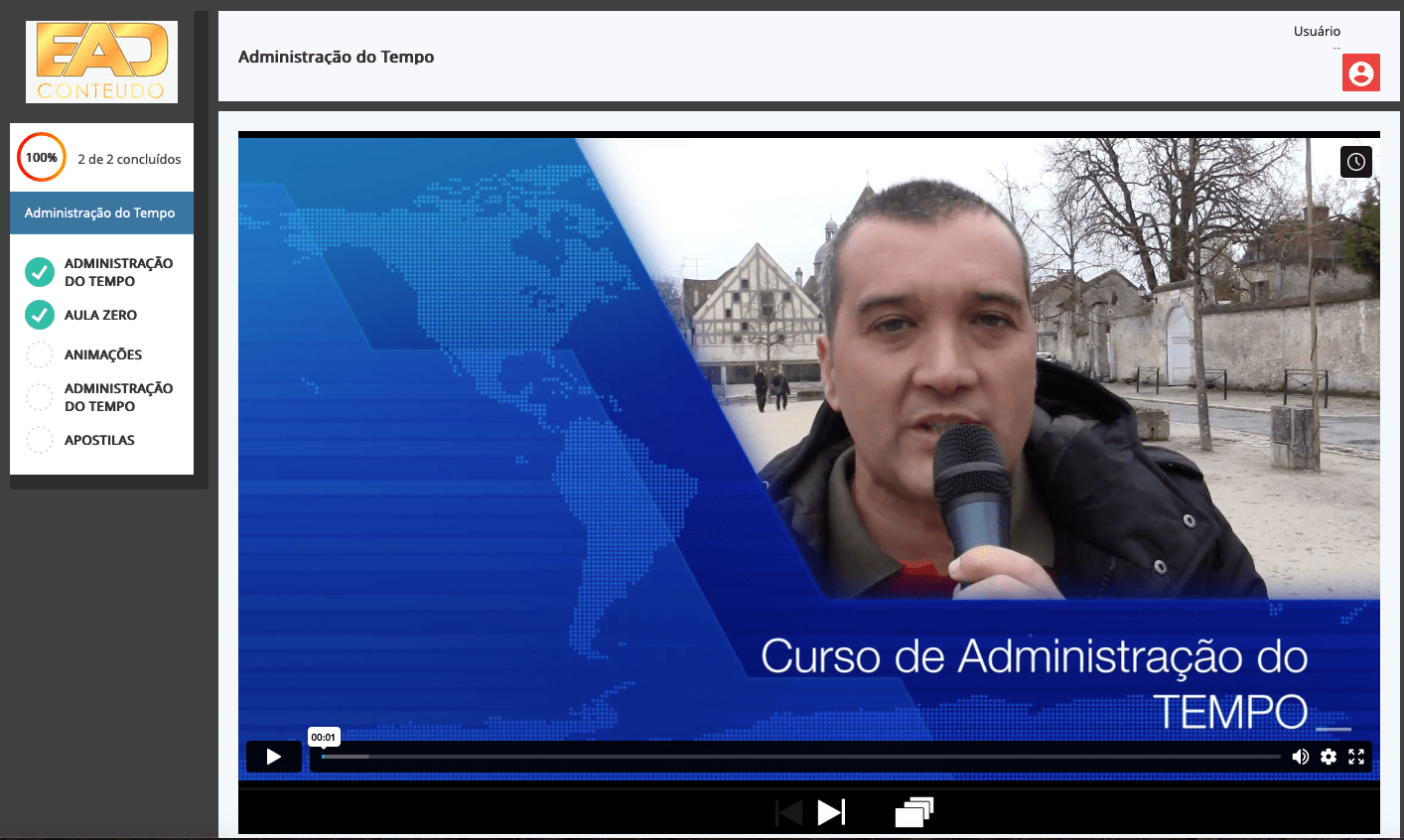Toggle the APOSTILAS completion circle
Screen dimensions: 1404x840
40,440
